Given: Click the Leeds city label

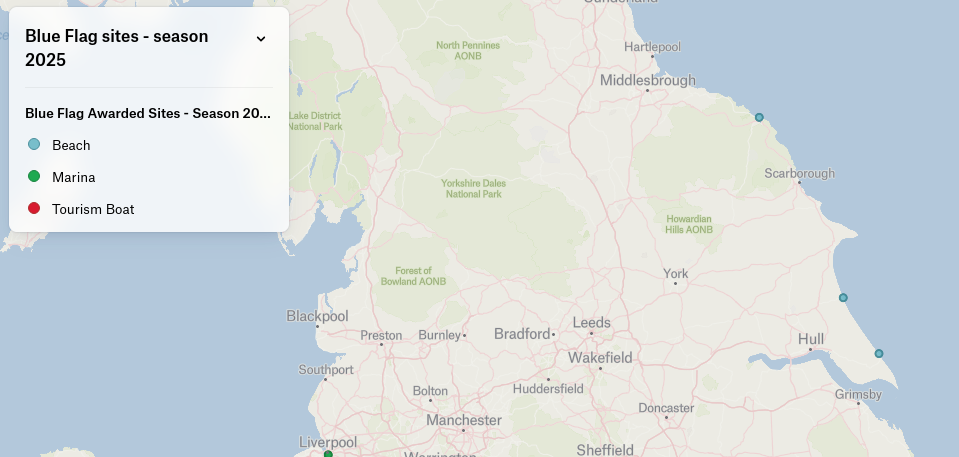Looking at the screenshot, I should click(591, 322).
